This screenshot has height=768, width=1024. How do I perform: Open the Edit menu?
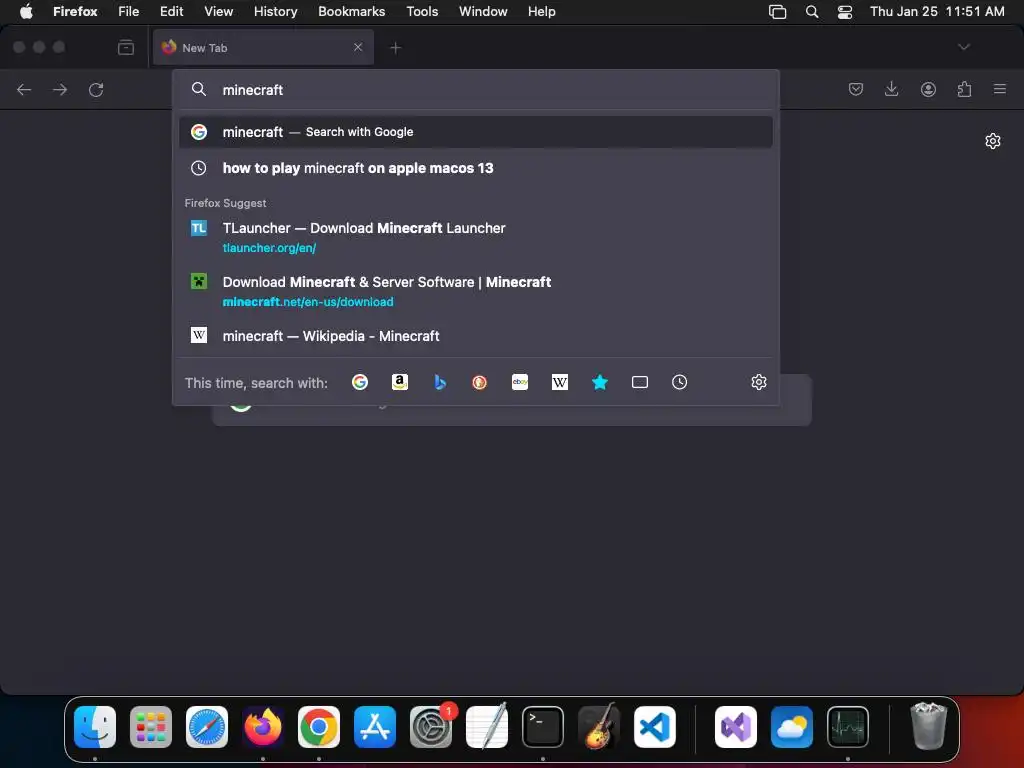(172, 11)
